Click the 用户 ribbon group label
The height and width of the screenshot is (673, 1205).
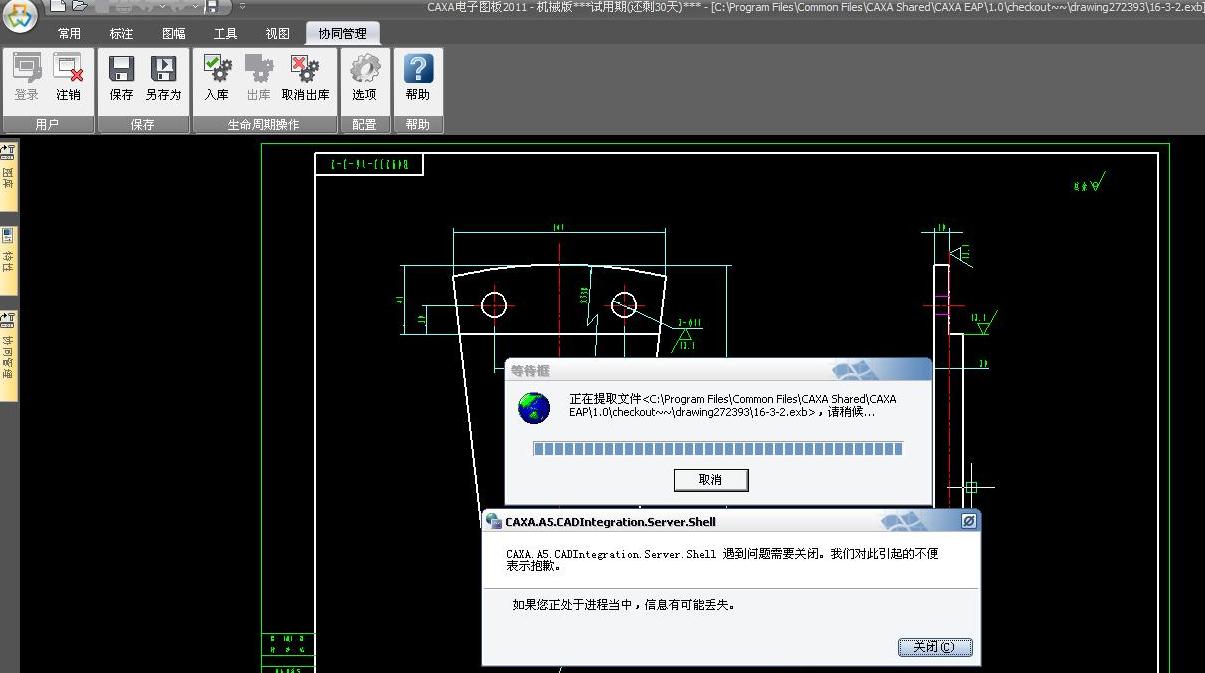coord(47,125)
